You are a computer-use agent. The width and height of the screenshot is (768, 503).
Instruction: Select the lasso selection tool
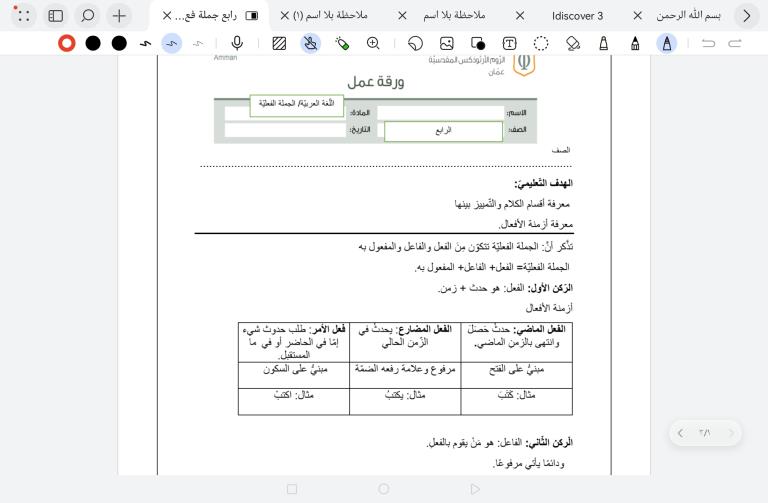tap(541, 43)
